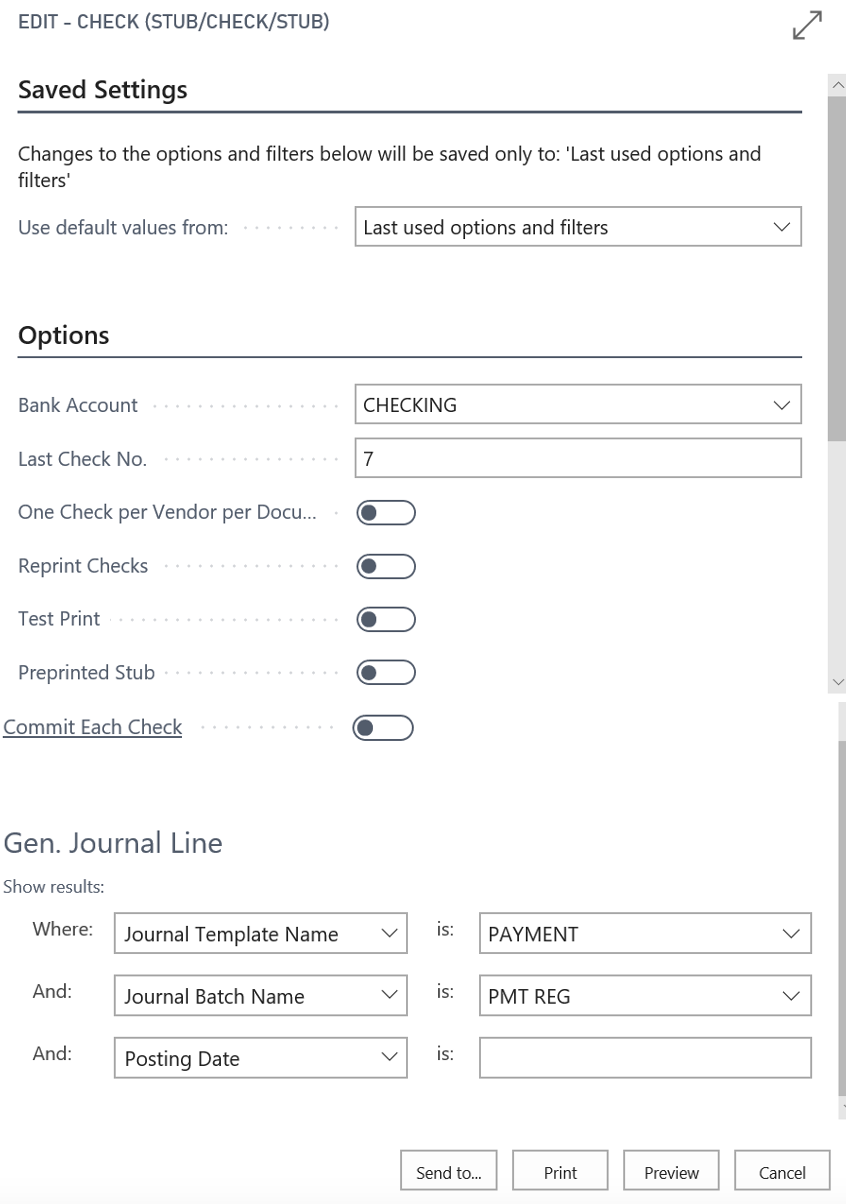
Task: Open the Use default values from dropdown
Action: pos(786,227)
